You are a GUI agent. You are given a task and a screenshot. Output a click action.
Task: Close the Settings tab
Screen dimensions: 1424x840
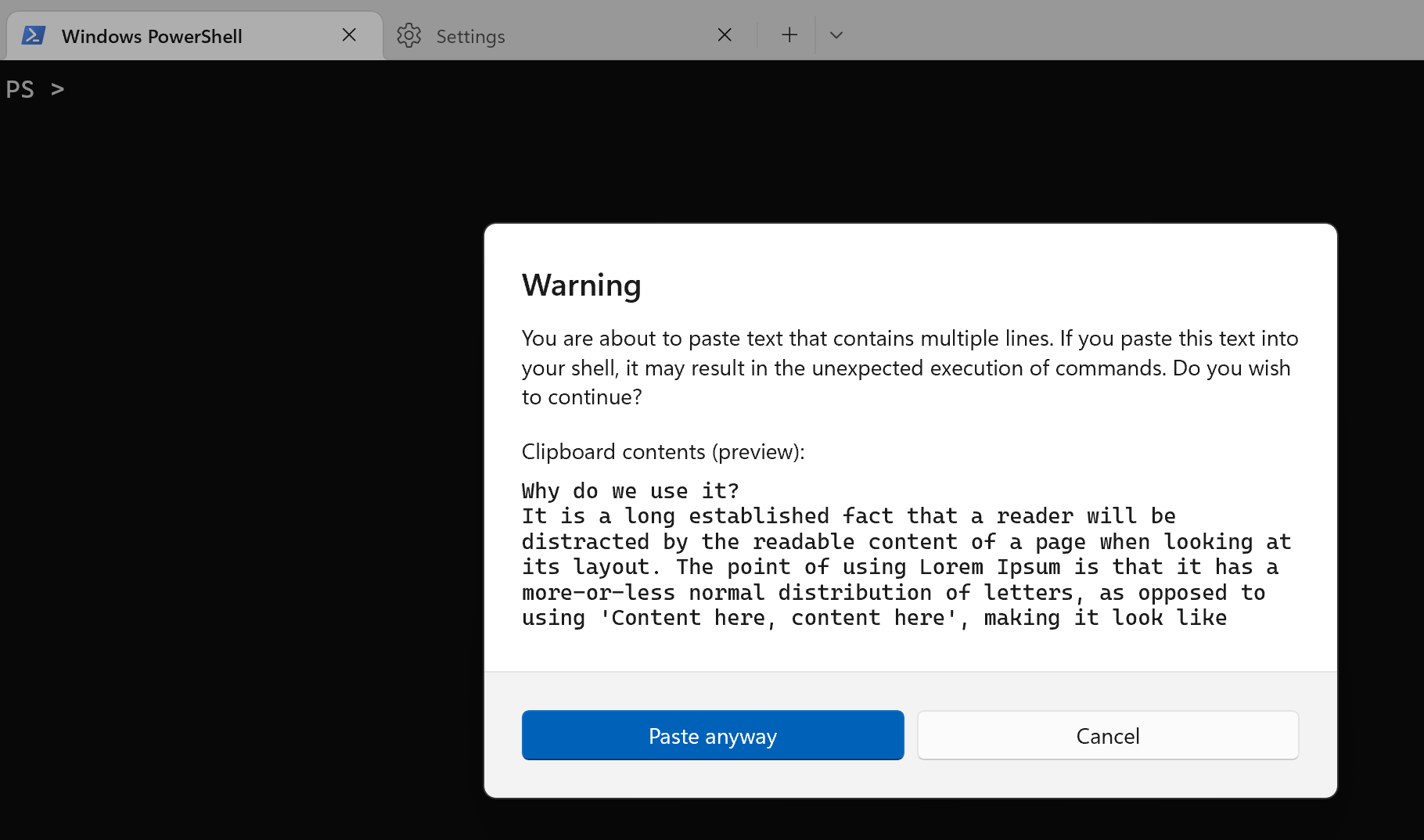pyautogui.click(x=724, y=34)
